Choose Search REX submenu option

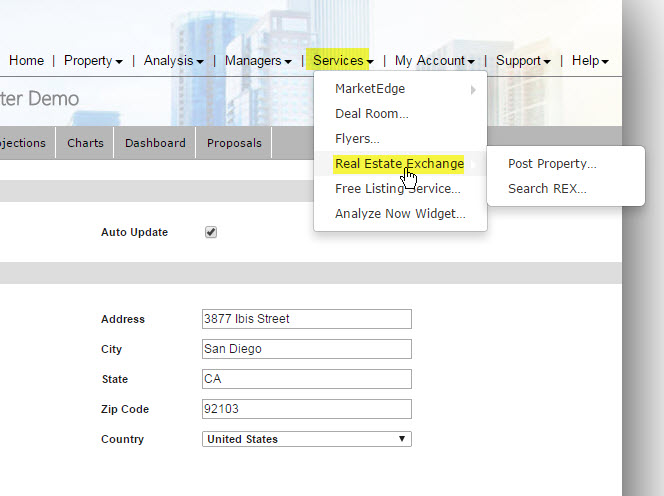tap(547, 188)
